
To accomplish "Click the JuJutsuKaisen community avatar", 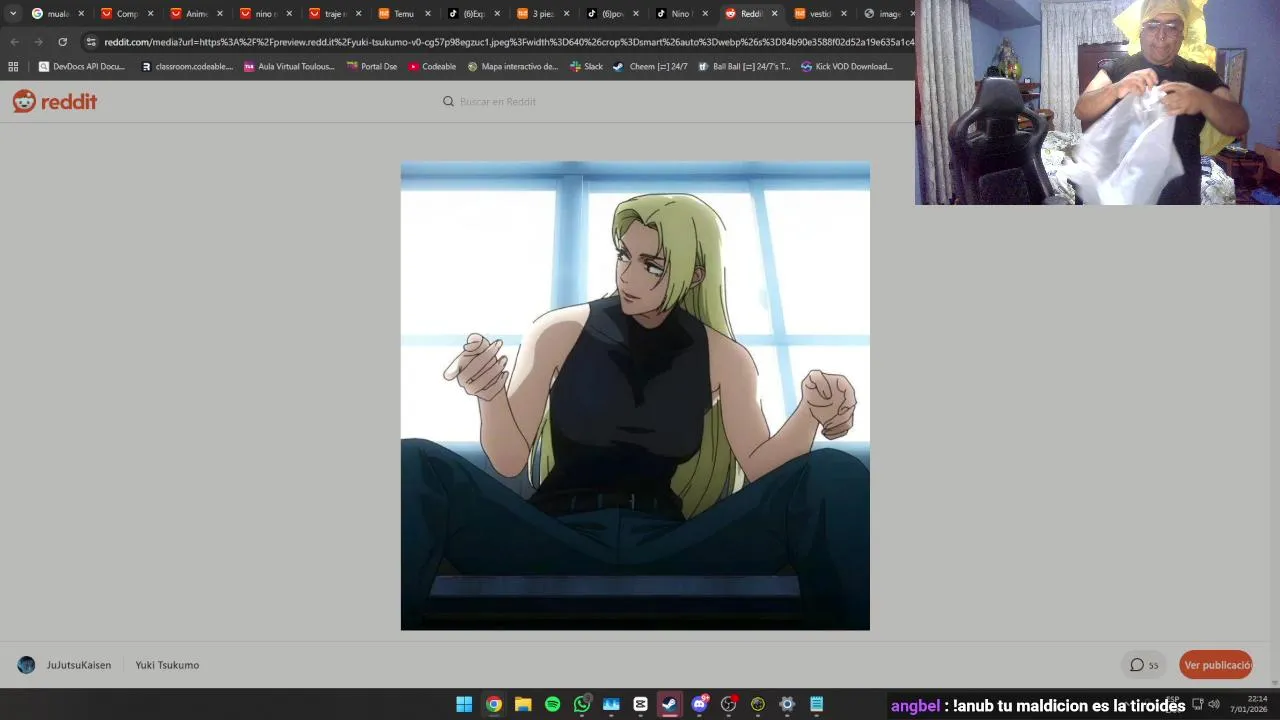I will pos(27,665).
